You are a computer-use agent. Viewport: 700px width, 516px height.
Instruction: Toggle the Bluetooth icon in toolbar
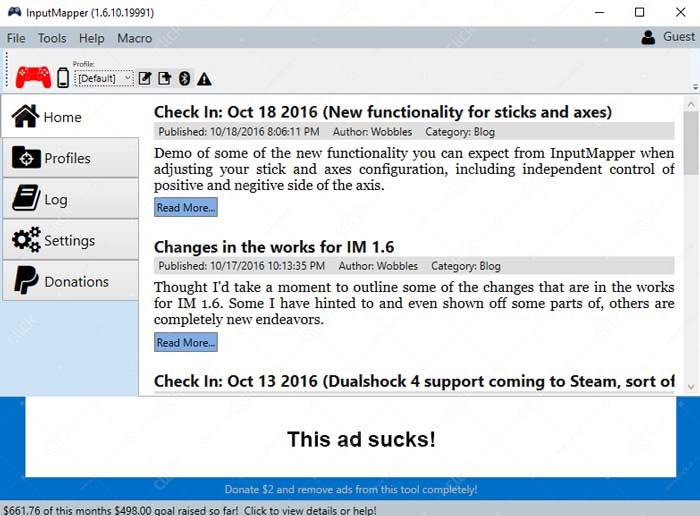(184, 78)
